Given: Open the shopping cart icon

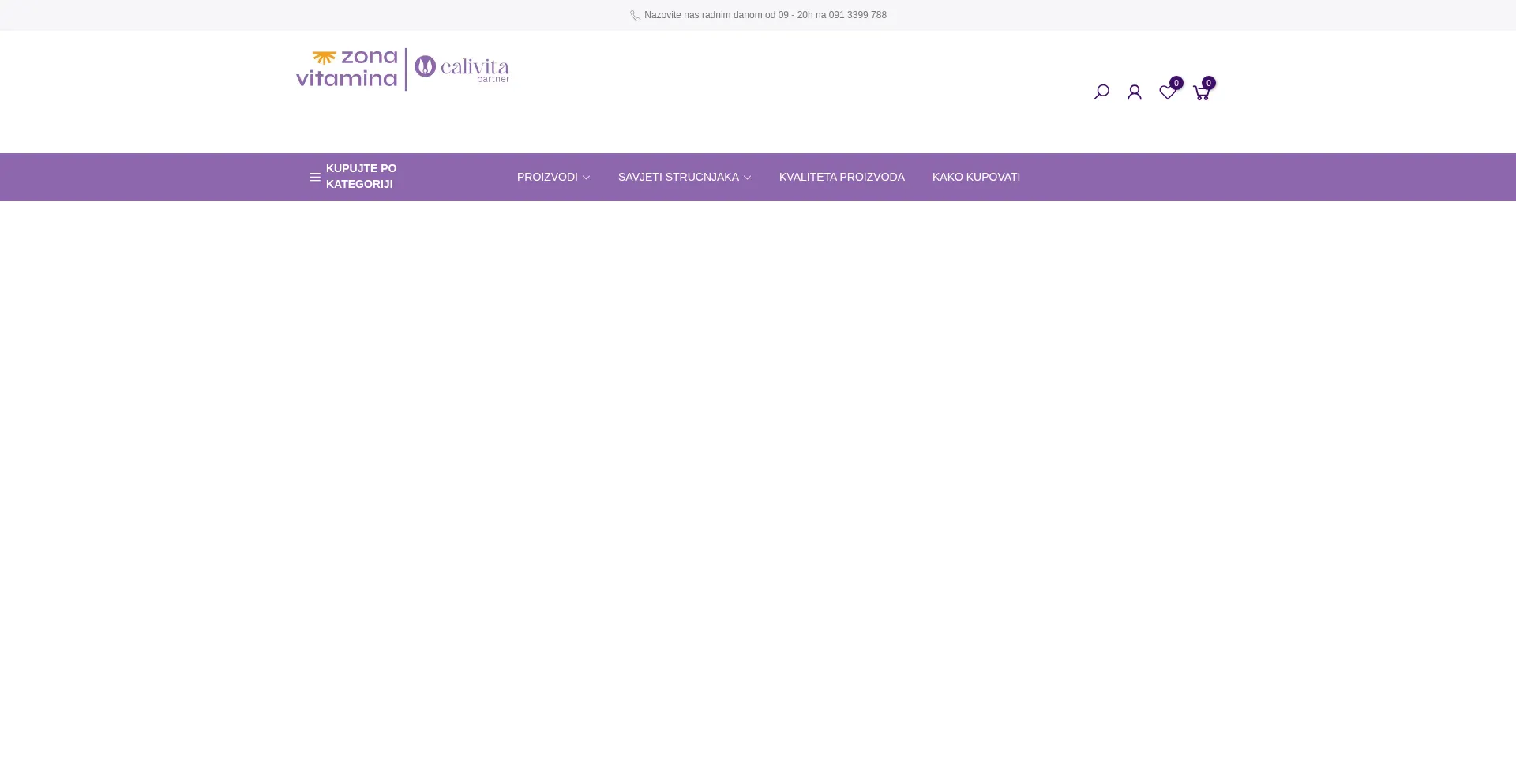Looking at the screenshot, I should [x=1200, y=93].
